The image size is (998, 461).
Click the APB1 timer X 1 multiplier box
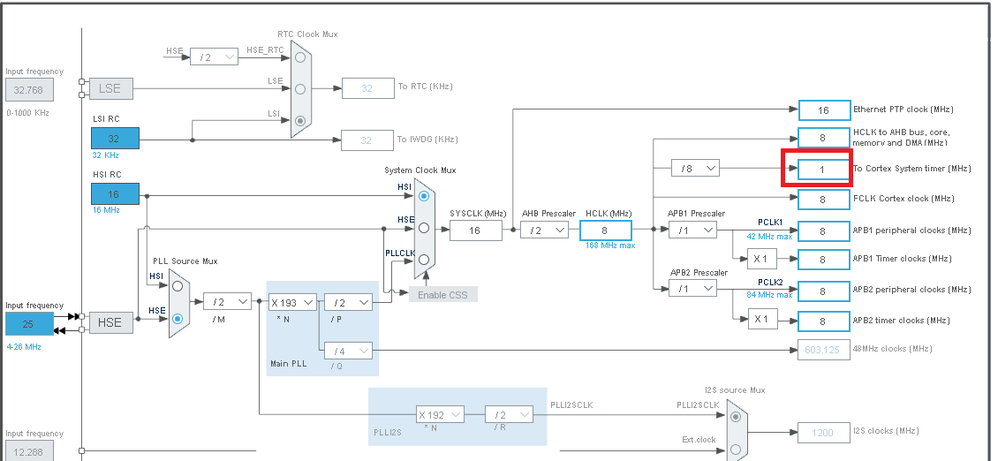point(762,259)
